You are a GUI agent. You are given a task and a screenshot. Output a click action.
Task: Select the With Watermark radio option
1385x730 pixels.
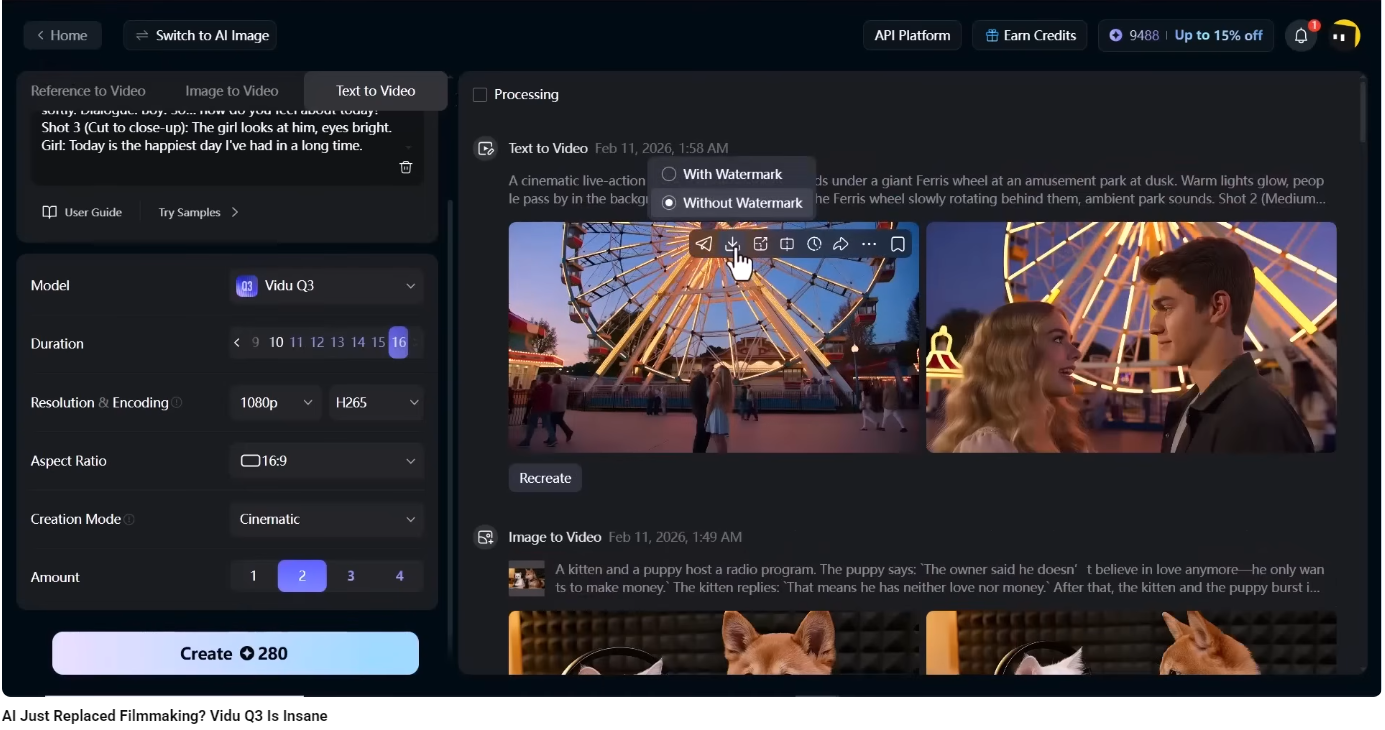pyautogui.click(x=669, y=174)
